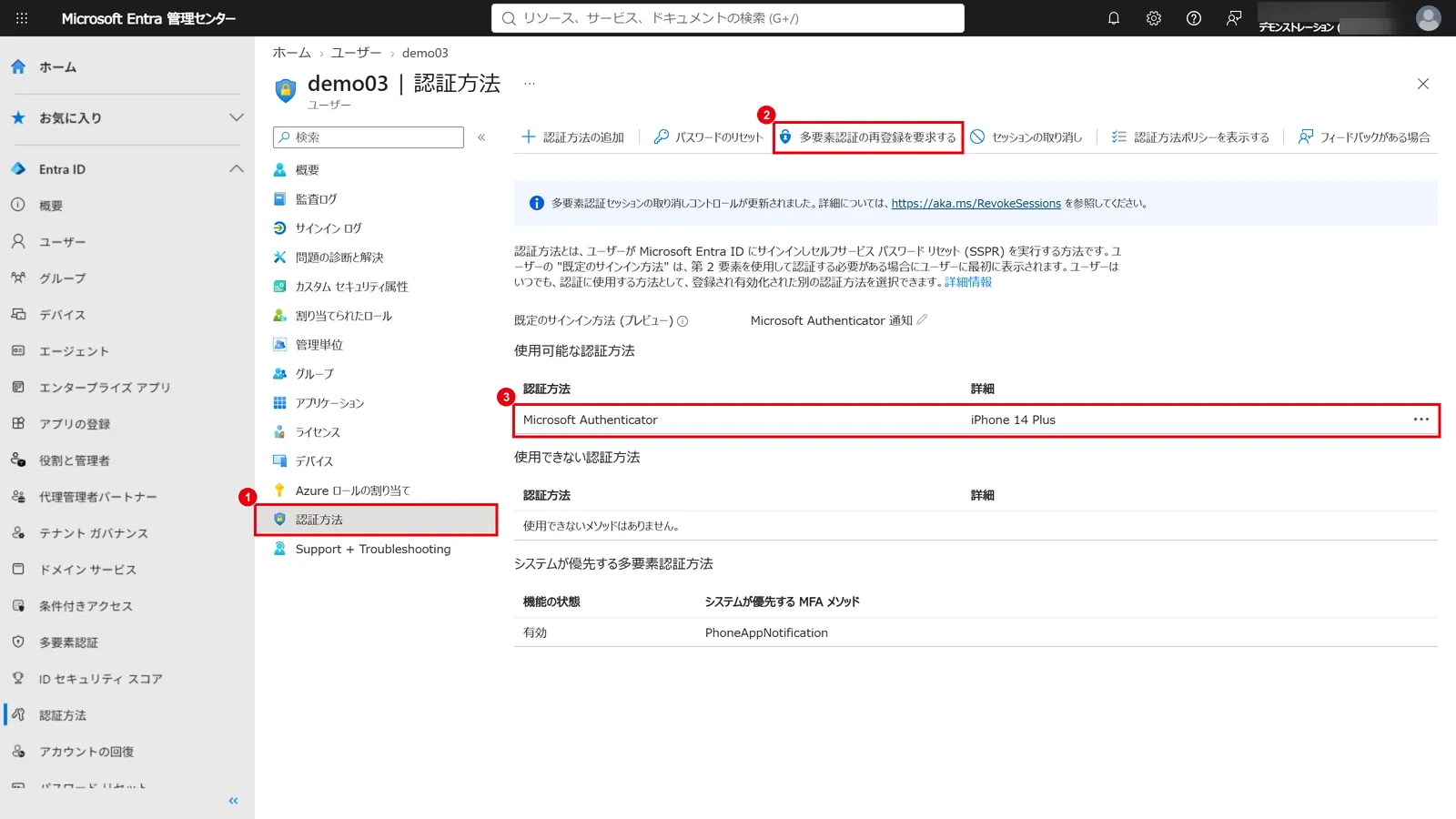Collapse Entra ID section chevron
This screenshot has height=819, width=1456.
coord(237,168)
